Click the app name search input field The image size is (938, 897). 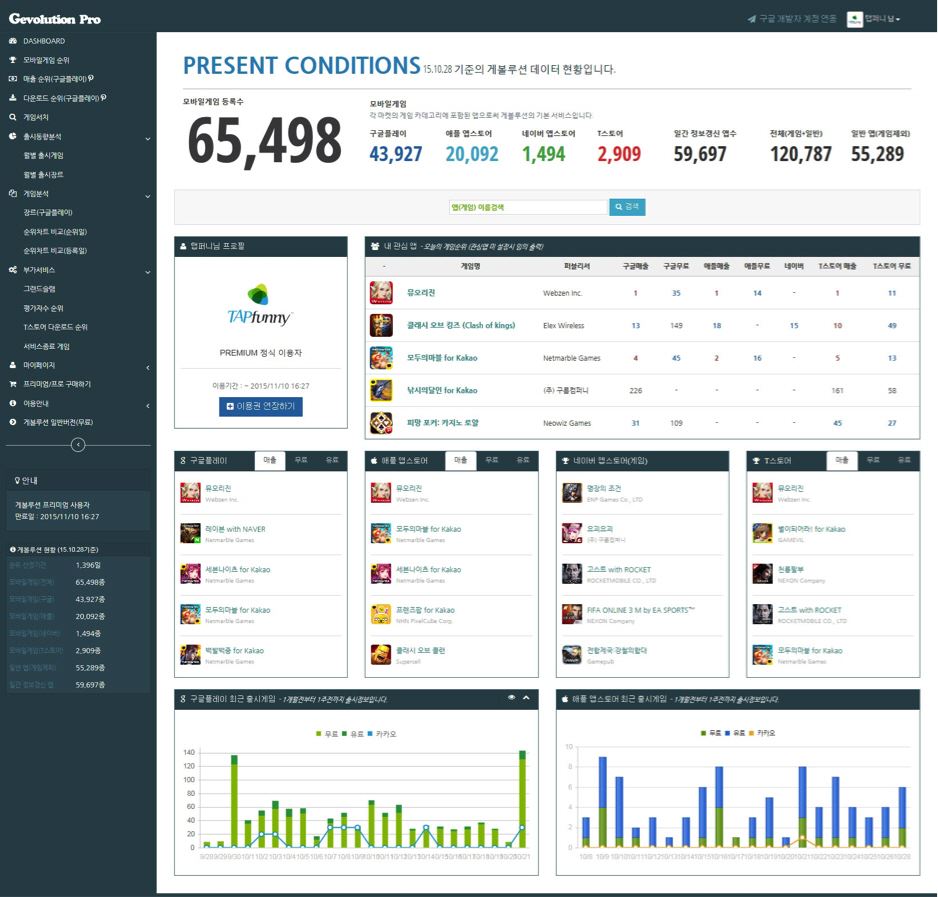(x=527, y=207)
